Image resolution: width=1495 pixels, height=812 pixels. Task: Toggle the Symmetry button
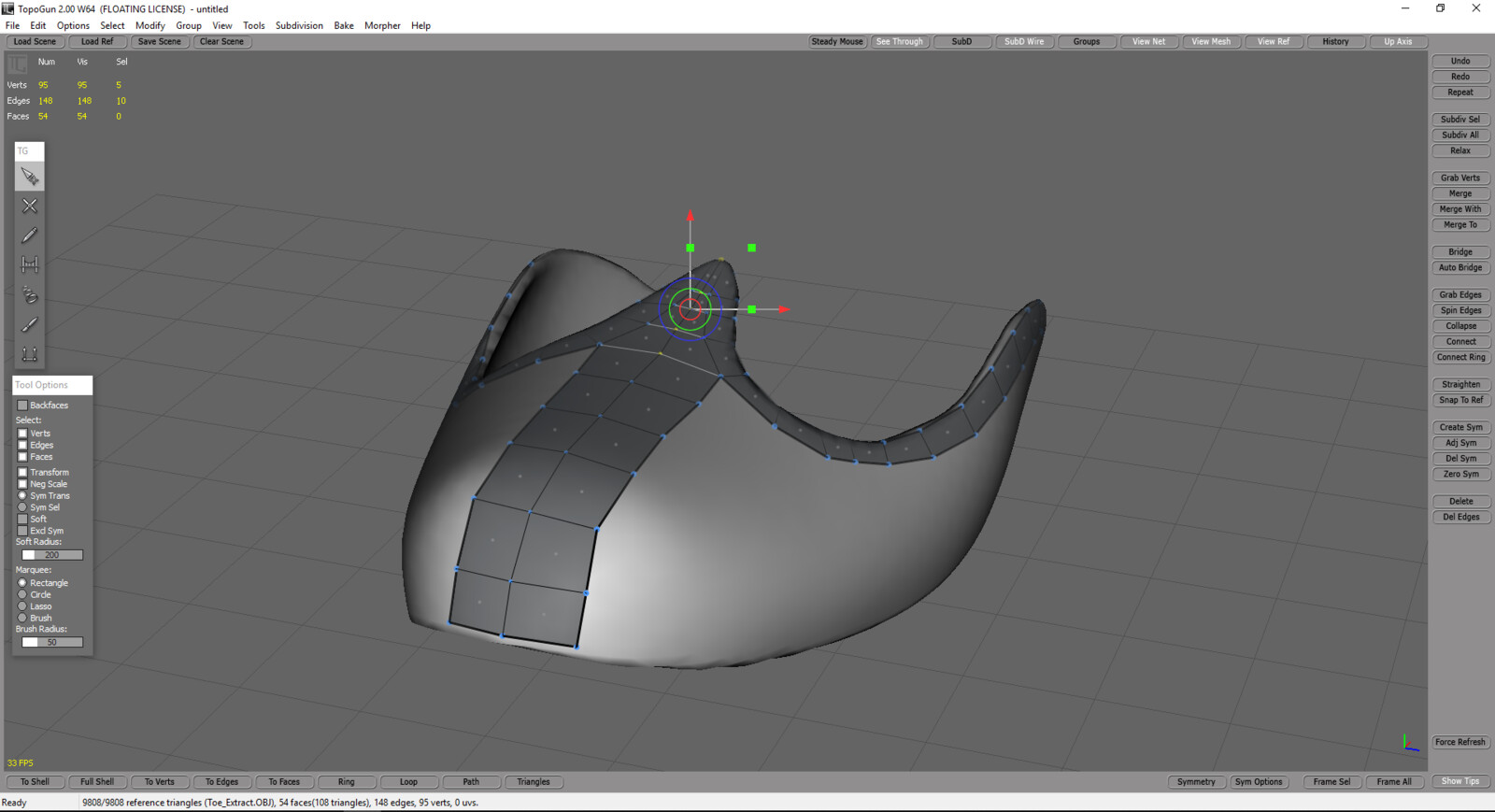(1196, 781)
